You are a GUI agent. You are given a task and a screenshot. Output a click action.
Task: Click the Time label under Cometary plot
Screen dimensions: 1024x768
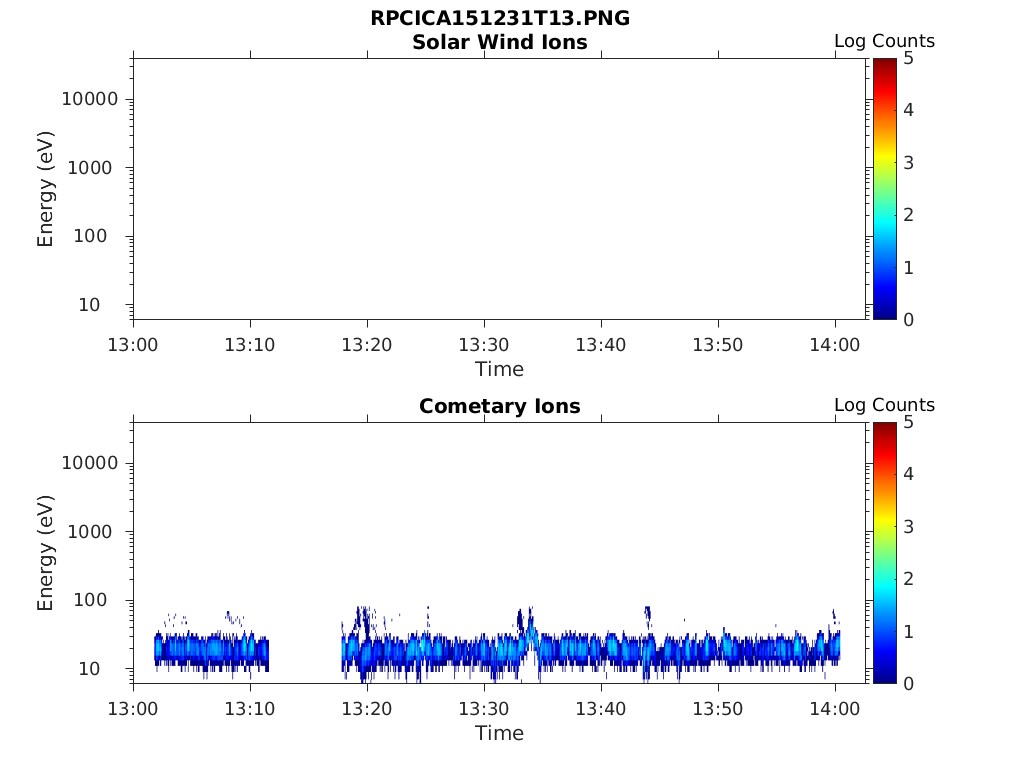click(x=500, y=733)
